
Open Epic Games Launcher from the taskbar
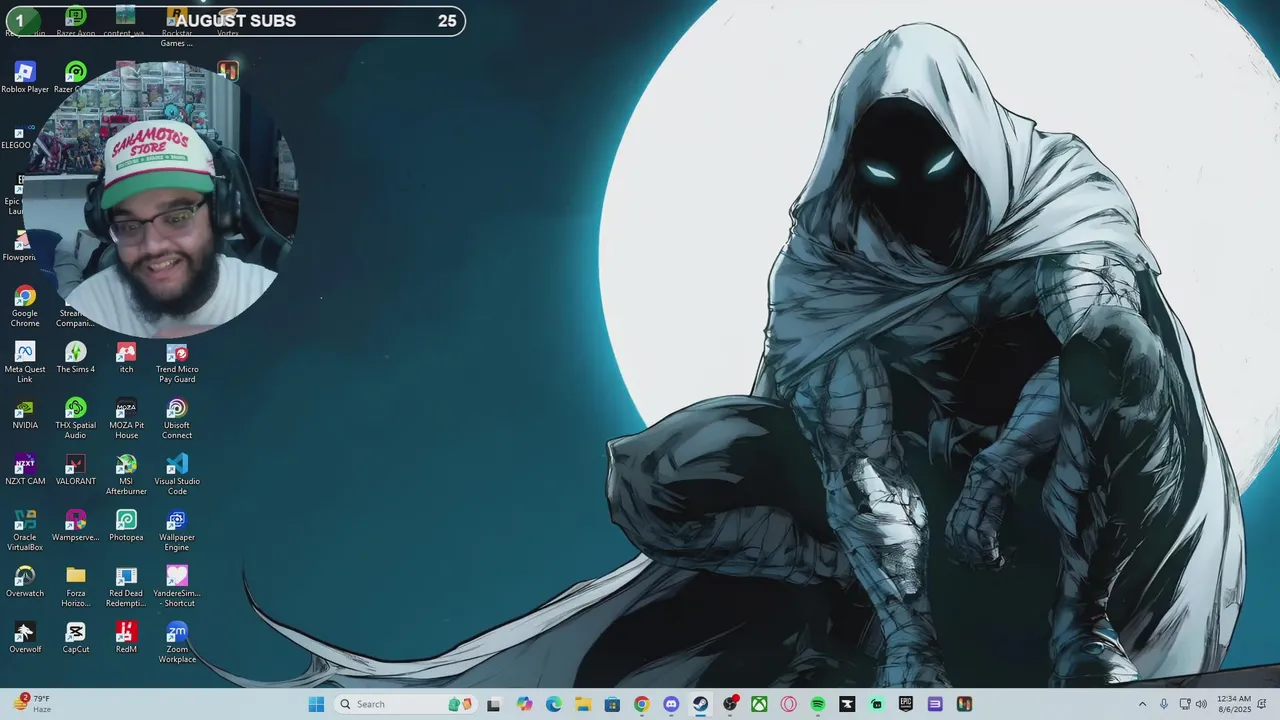[906, 704]
